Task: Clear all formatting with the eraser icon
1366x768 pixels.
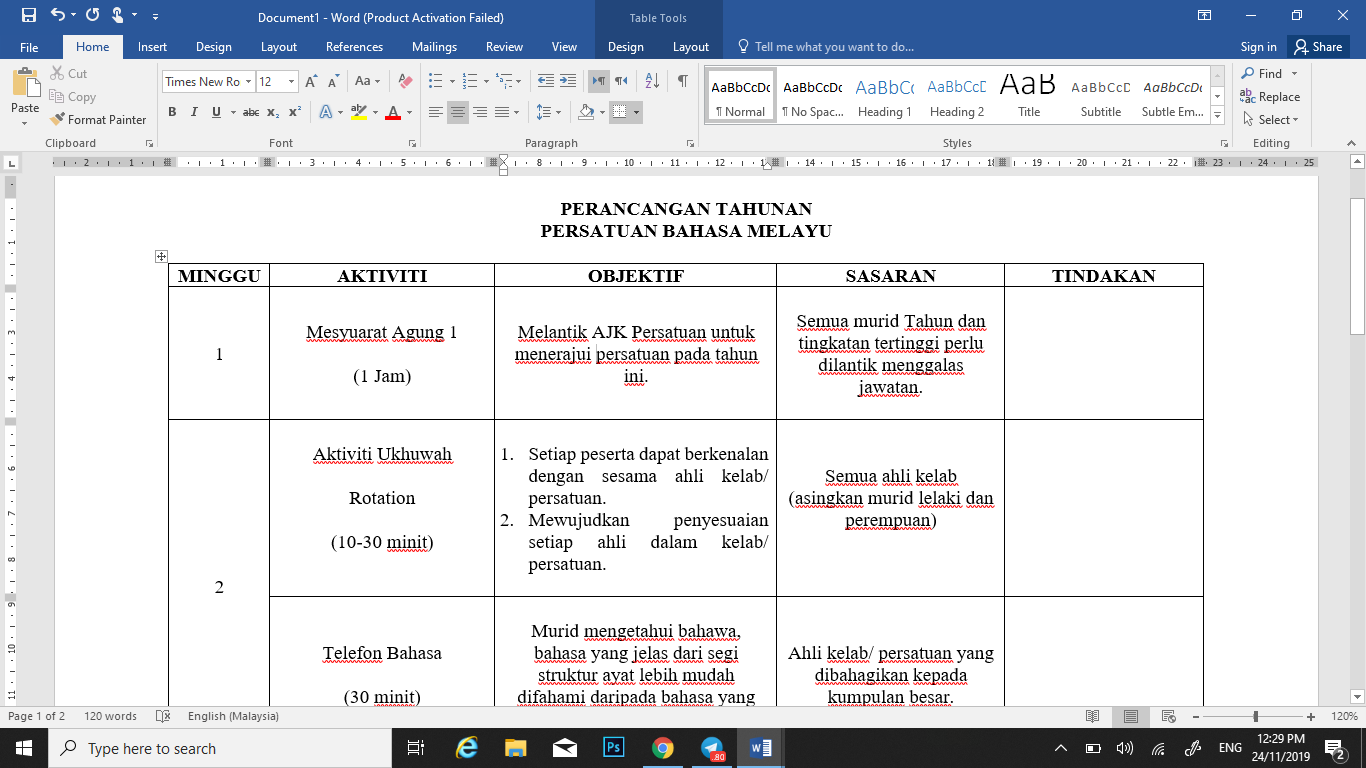Action: [x=405, y=82]
